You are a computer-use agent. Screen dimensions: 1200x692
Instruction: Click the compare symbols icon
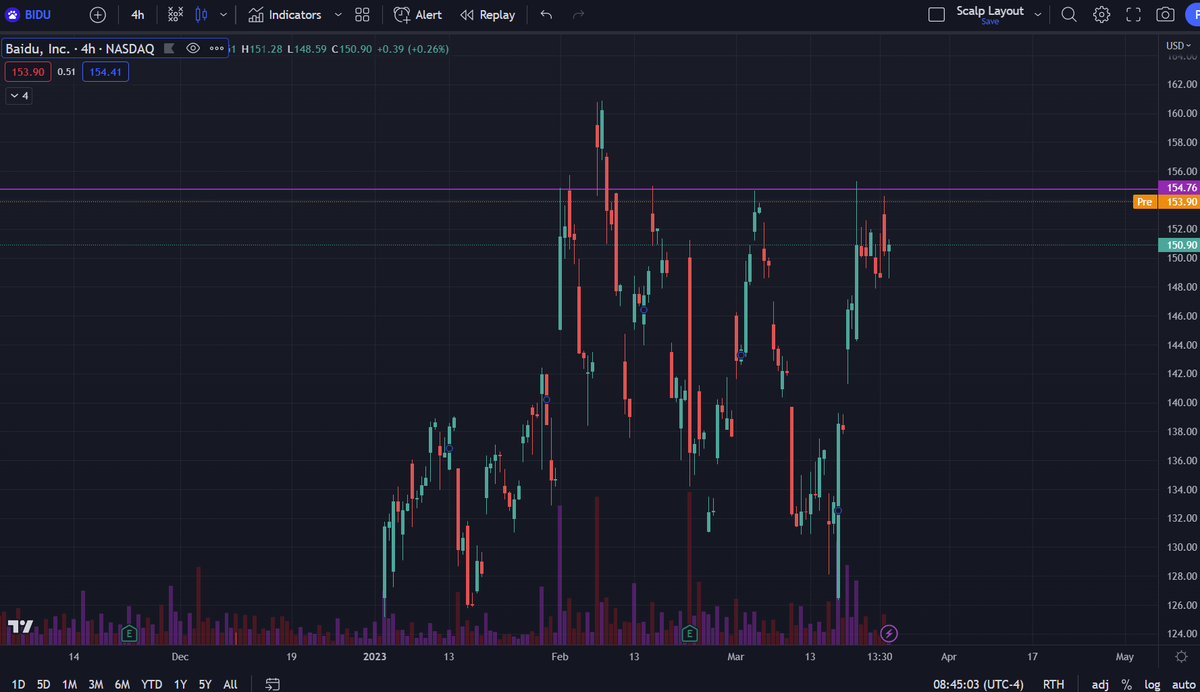[175, 14]
